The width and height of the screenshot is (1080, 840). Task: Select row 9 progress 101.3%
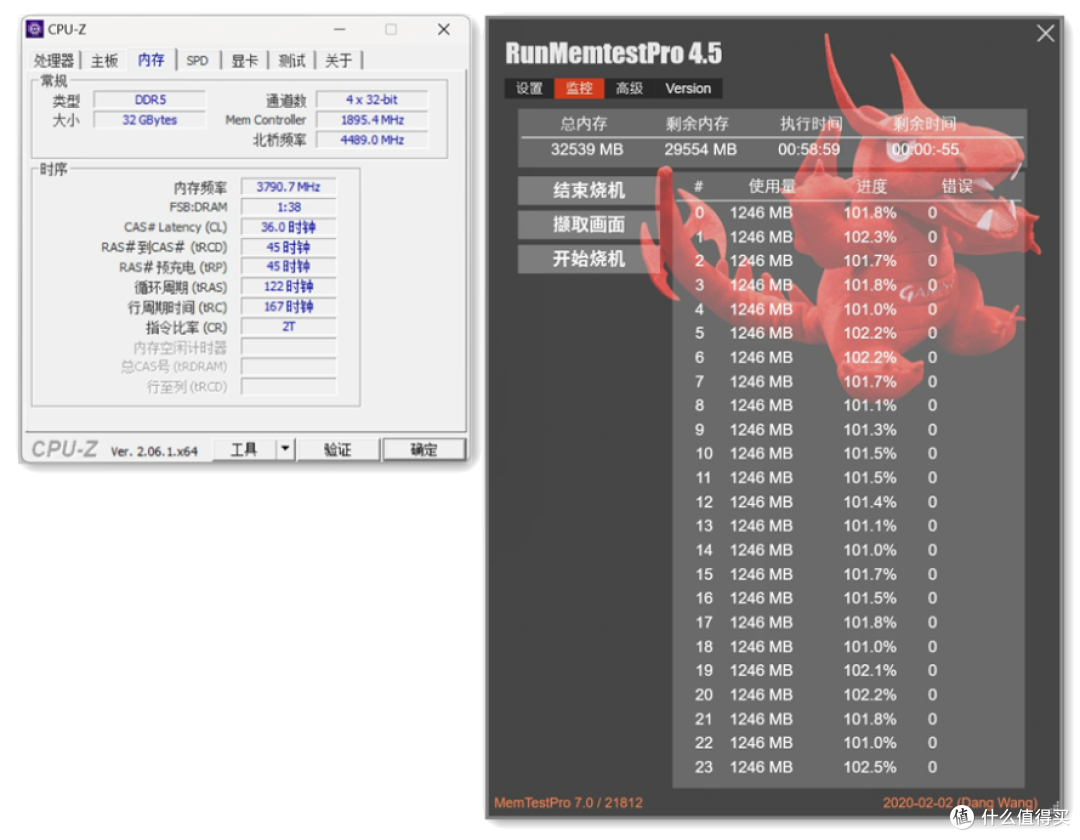tap(870, 430)
